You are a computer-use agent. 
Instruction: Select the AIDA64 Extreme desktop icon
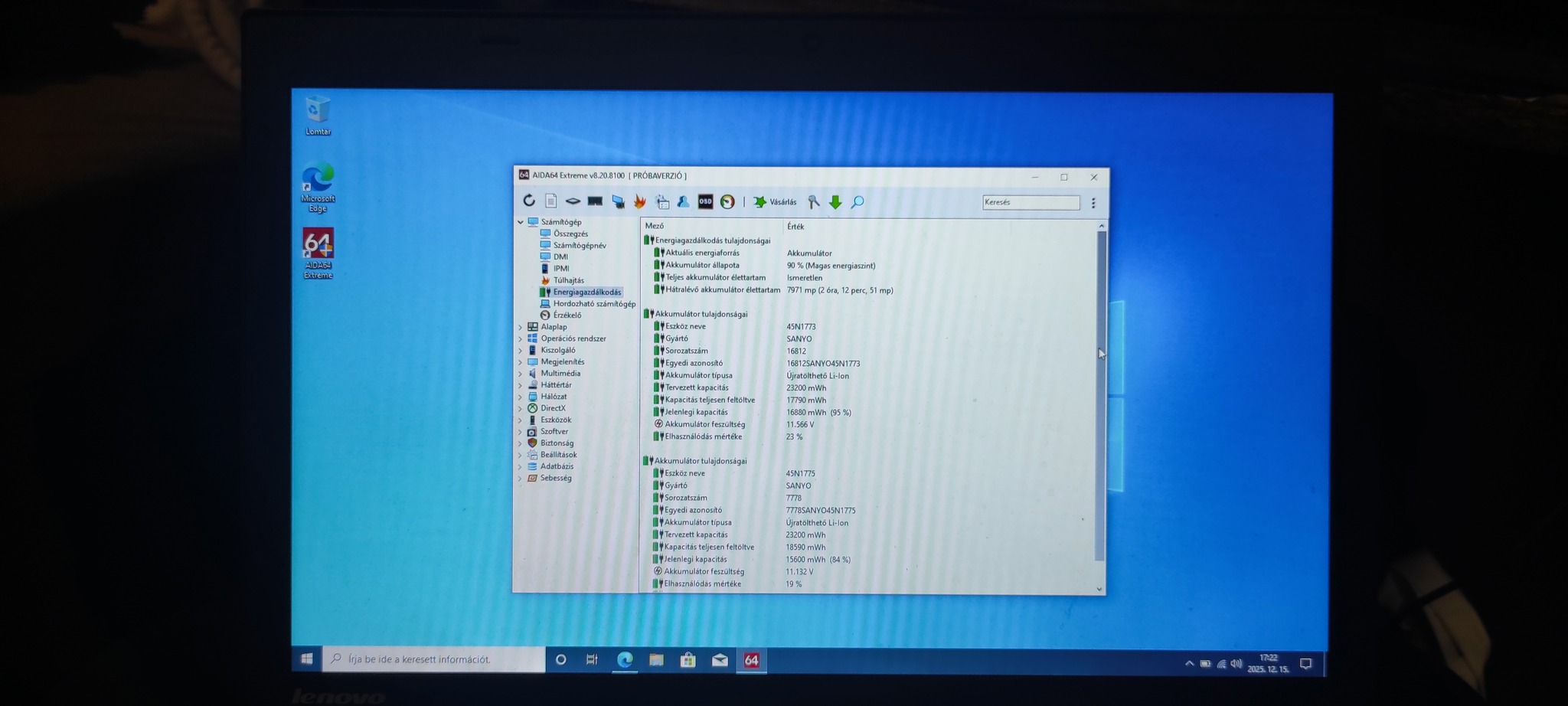318,253
